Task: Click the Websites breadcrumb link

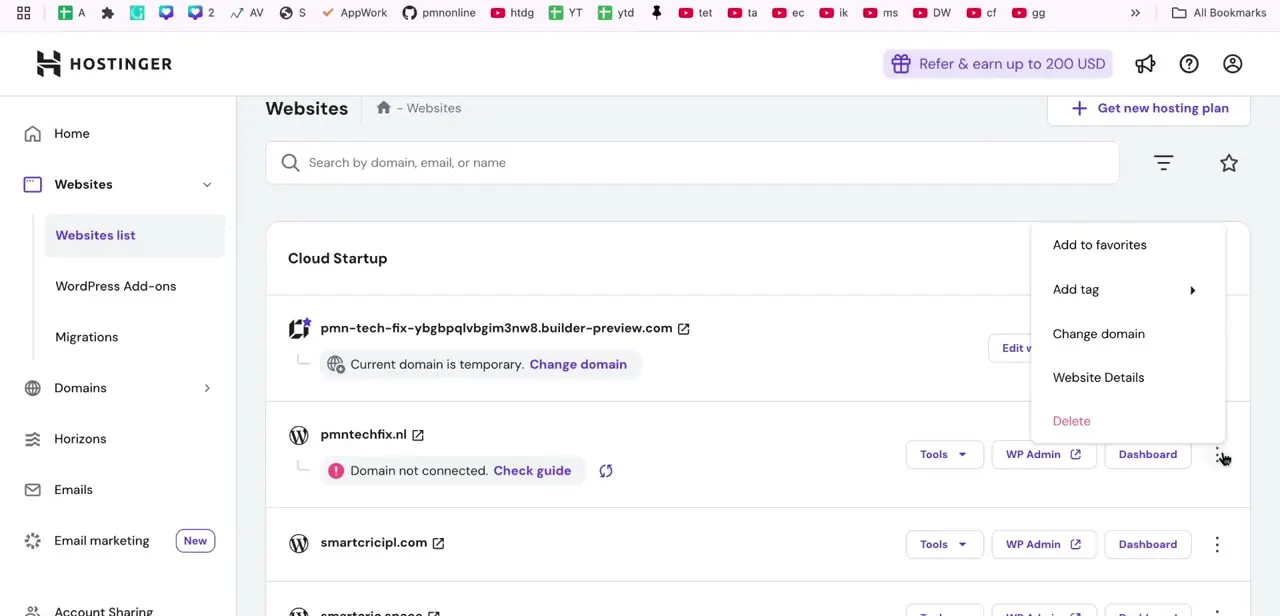Action: 433,108
